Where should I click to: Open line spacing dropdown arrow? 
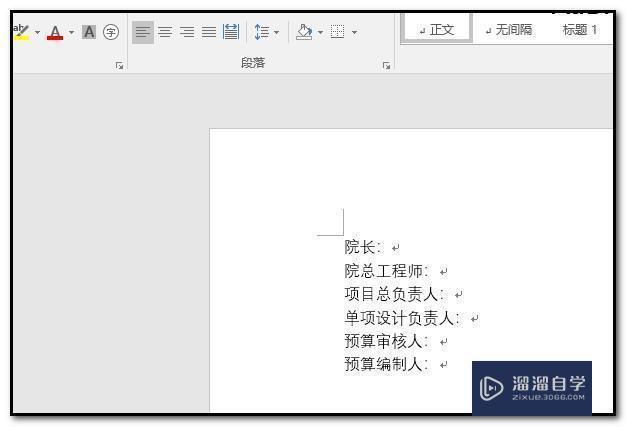coord(277,32)
